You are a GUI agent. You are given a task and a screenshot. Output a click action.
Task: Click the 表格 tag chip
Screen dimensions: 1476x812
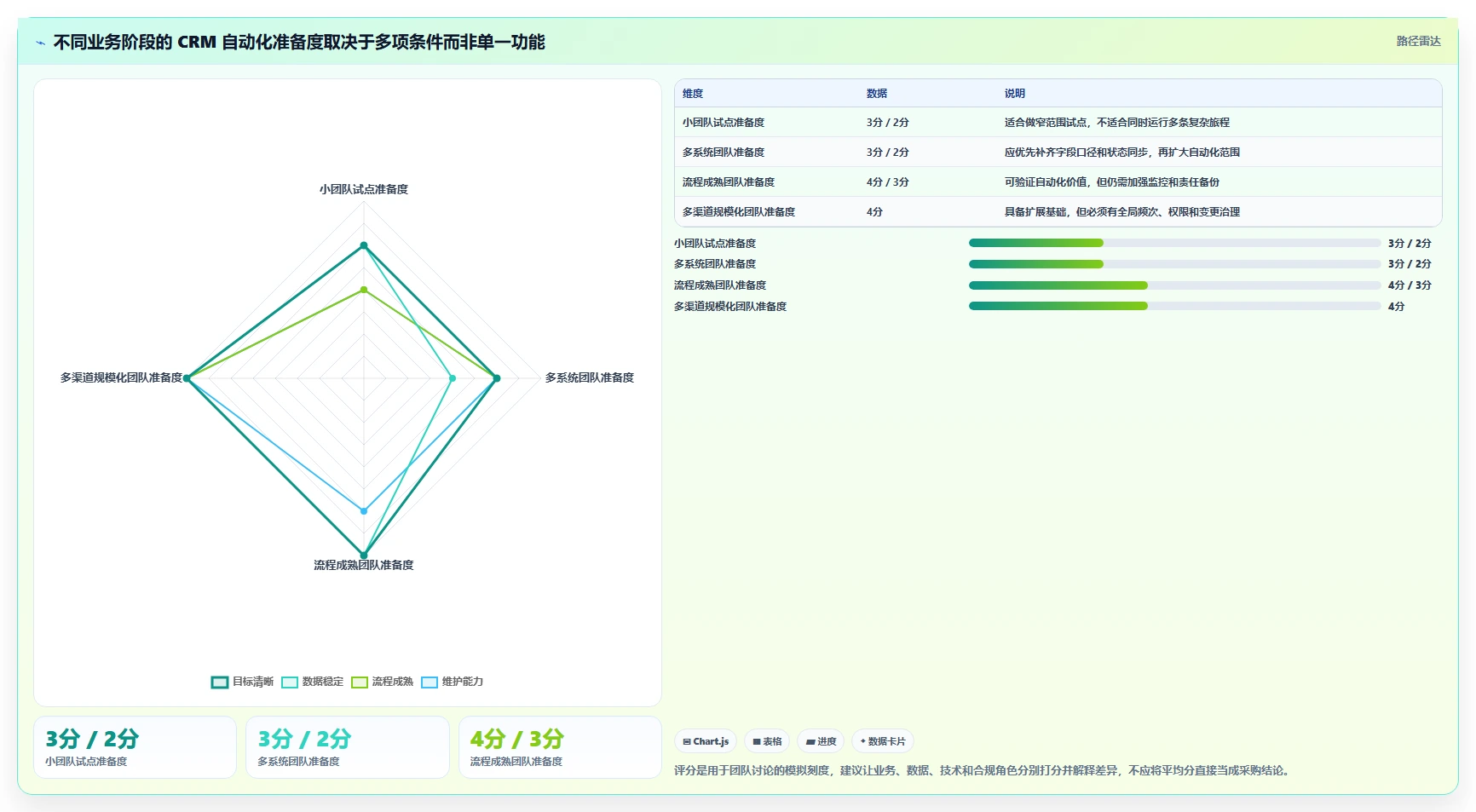(x=767, y=741)
